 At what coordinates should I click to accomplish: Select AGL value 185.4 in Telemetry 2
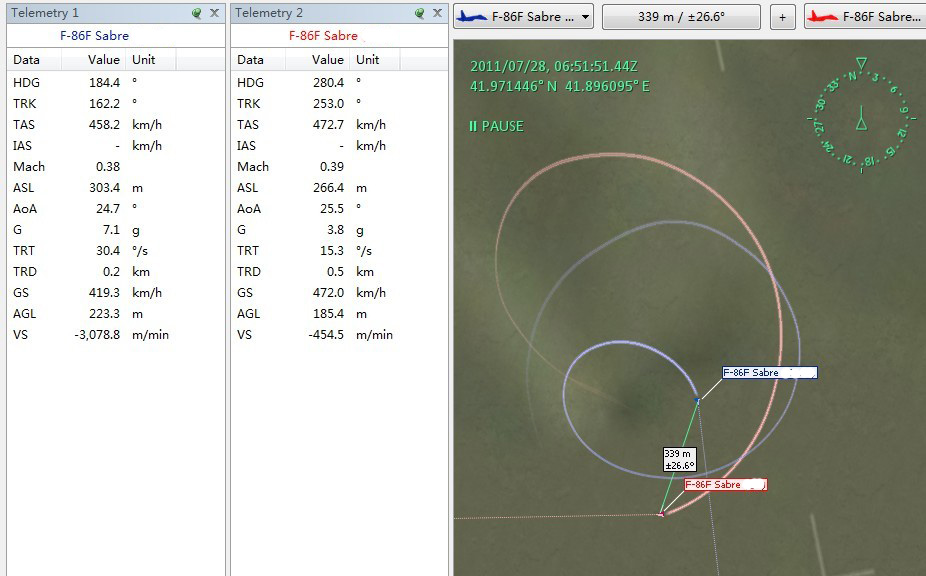click(x=328, y=314)
